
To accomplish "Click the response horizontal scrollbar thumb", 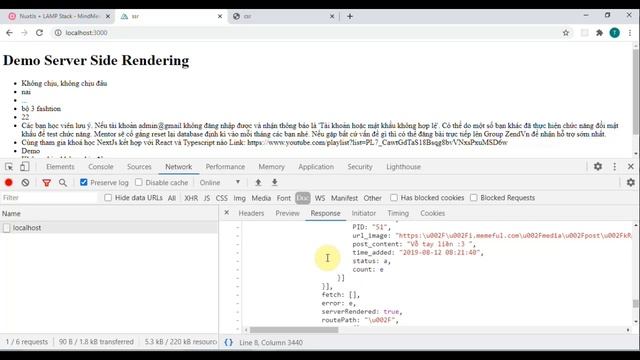I will point(294,330).
